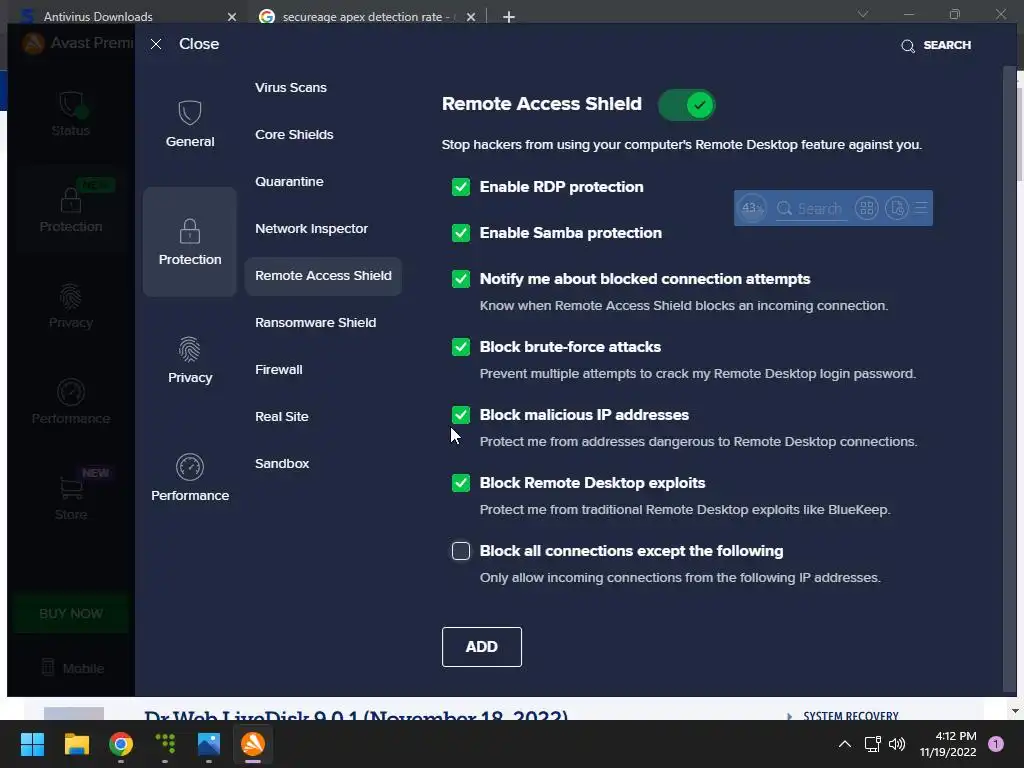Click the ADD button
This screenshot has height=768, width=1024.
click(482, 647)
